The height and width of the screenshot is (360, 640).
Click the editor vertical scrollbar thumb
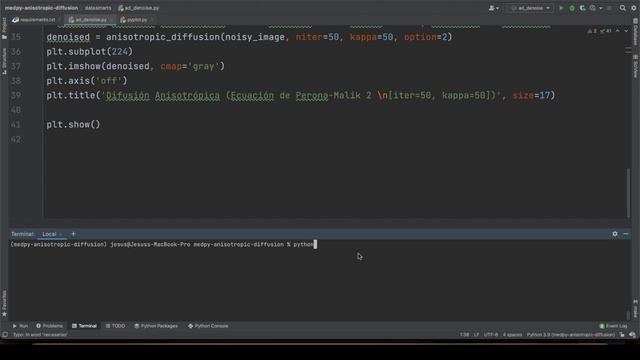[628, 193]
